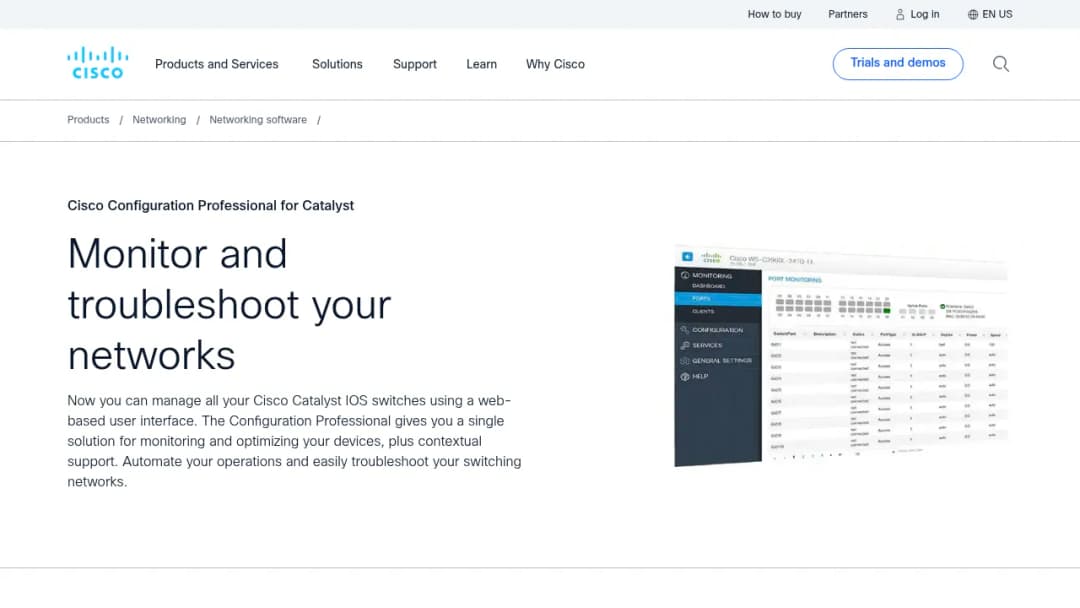Screen dimensions: 1080x608
Task: Select the page subtitle 'Cisco Configuration Professional for Catalyst'
Action: (211, 205)
